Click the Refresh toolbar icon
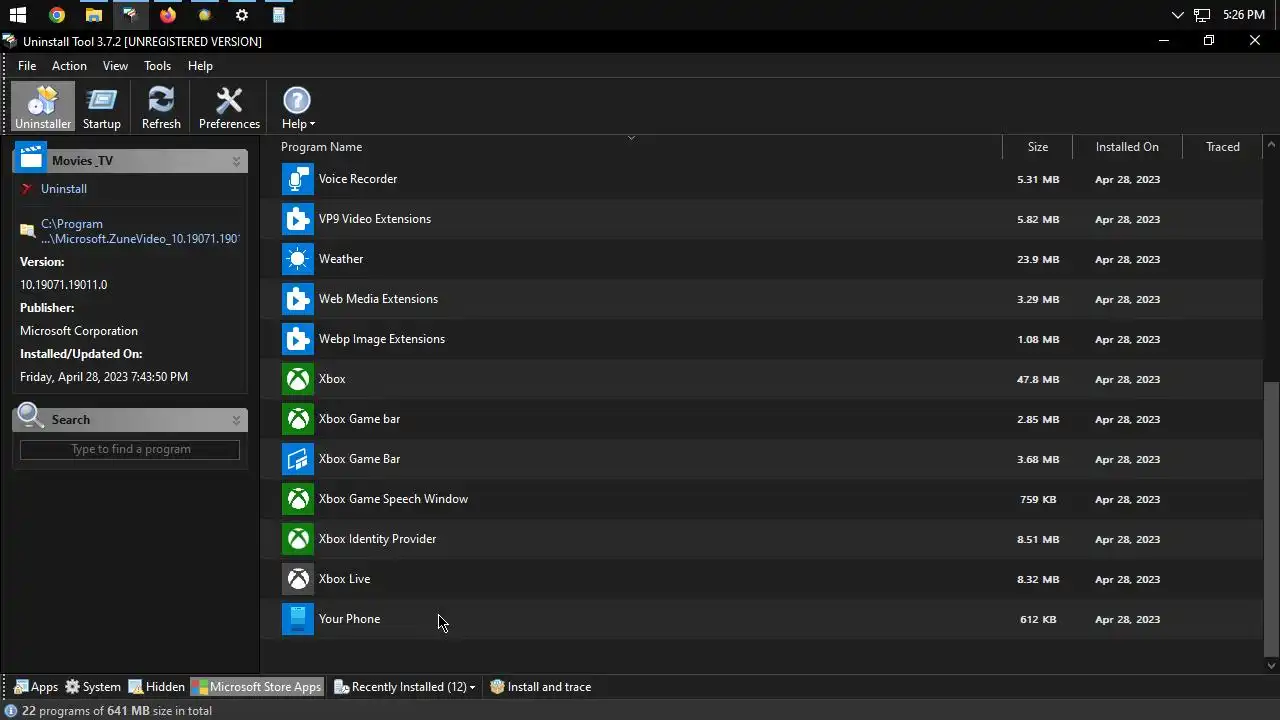Image resolution: width=1280 pixels, height=720 pixels. click(161, 107)
